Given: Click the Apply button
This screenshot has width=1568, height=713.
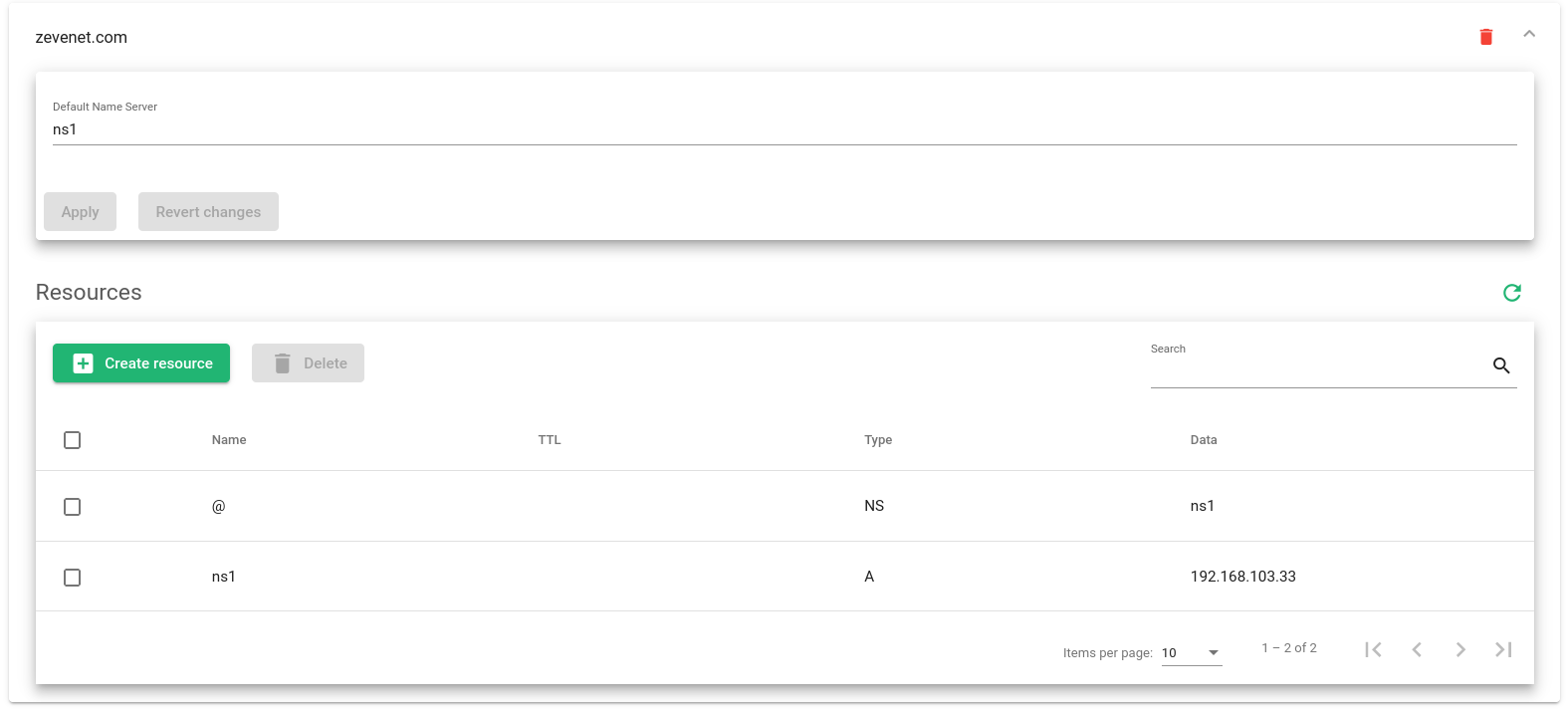Looking at the screenshot, I should pos(80,212).
